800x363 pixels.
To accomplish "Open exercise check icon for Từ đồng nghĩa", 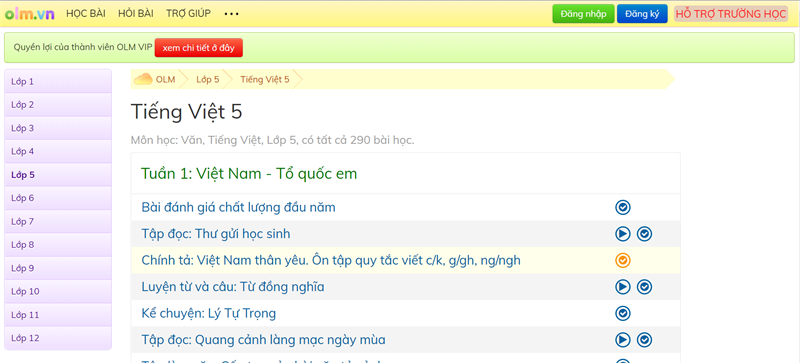I will coord(644,287).
